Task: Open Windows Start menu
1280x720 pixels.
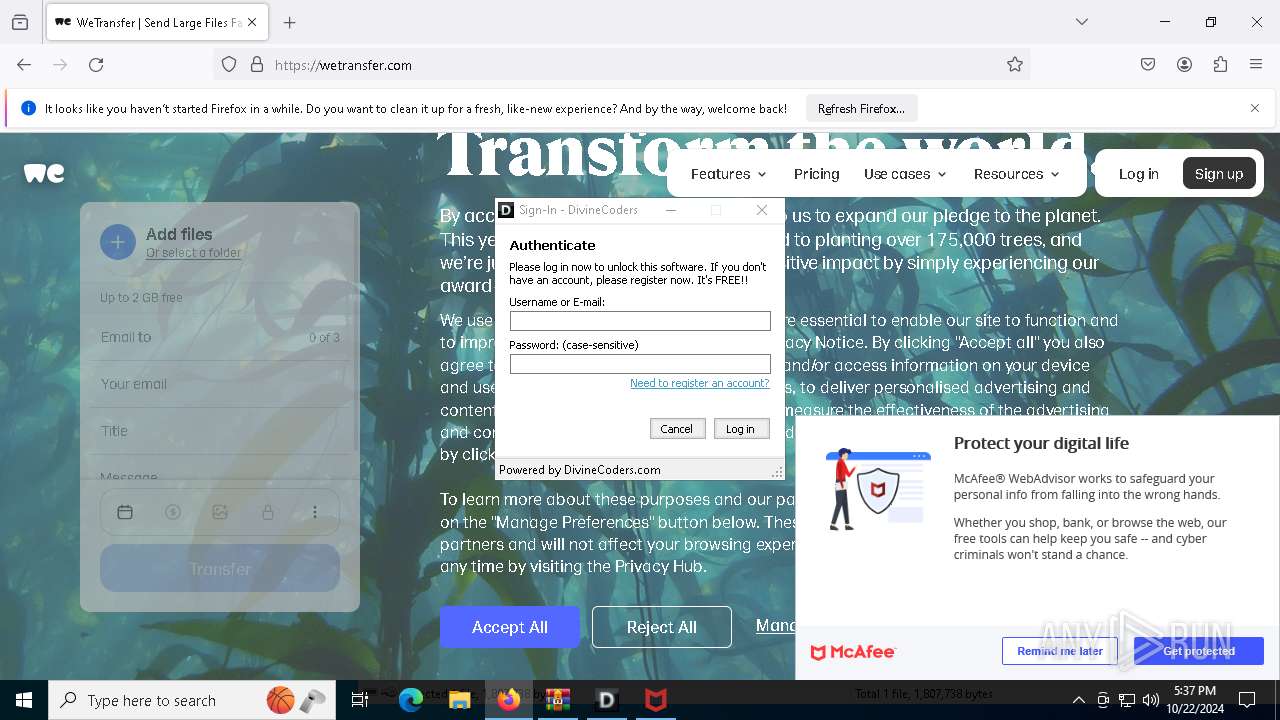Action: [24, 700]
